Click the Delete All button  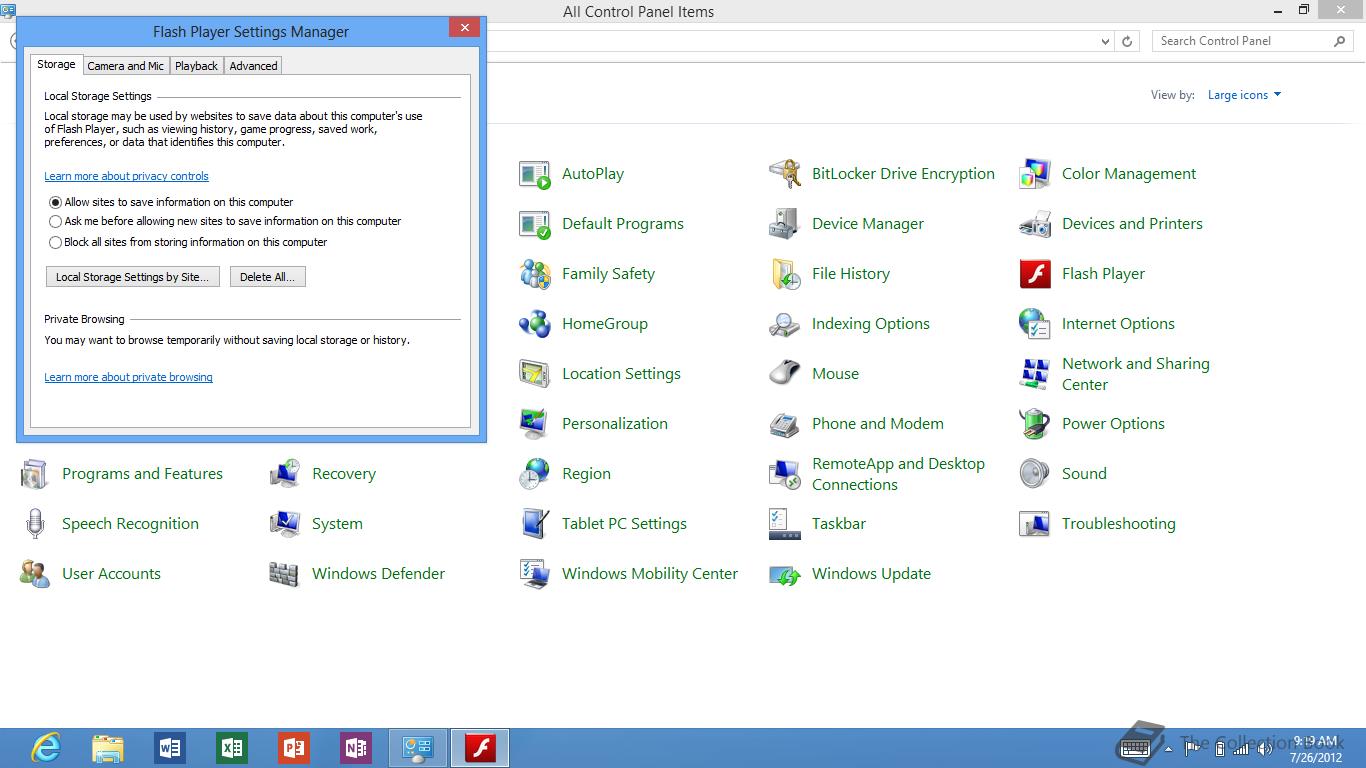pyautogui.click(x=267, y=277)
